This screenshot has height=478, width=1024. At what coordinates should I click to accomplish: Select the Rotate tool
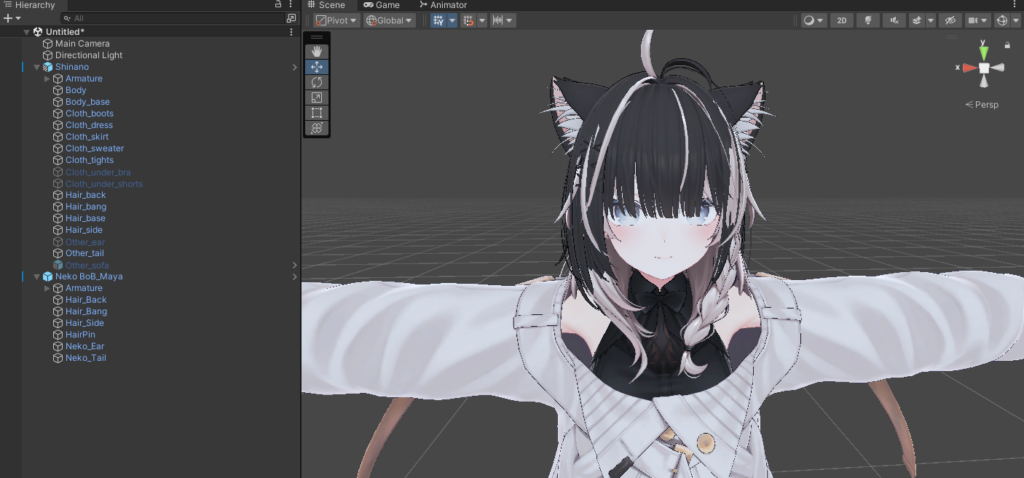click(x=317, y=82)
